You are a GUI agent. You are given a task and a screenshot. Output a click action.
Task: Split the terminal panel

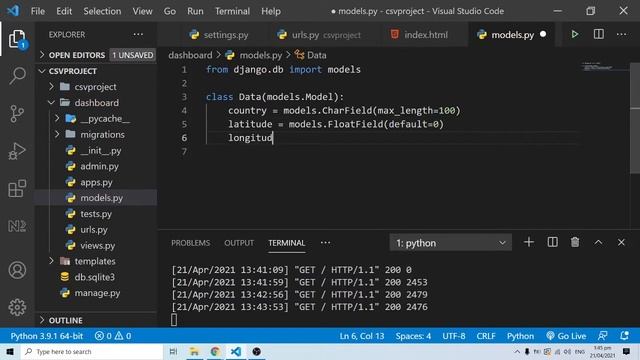click(552, 242)
